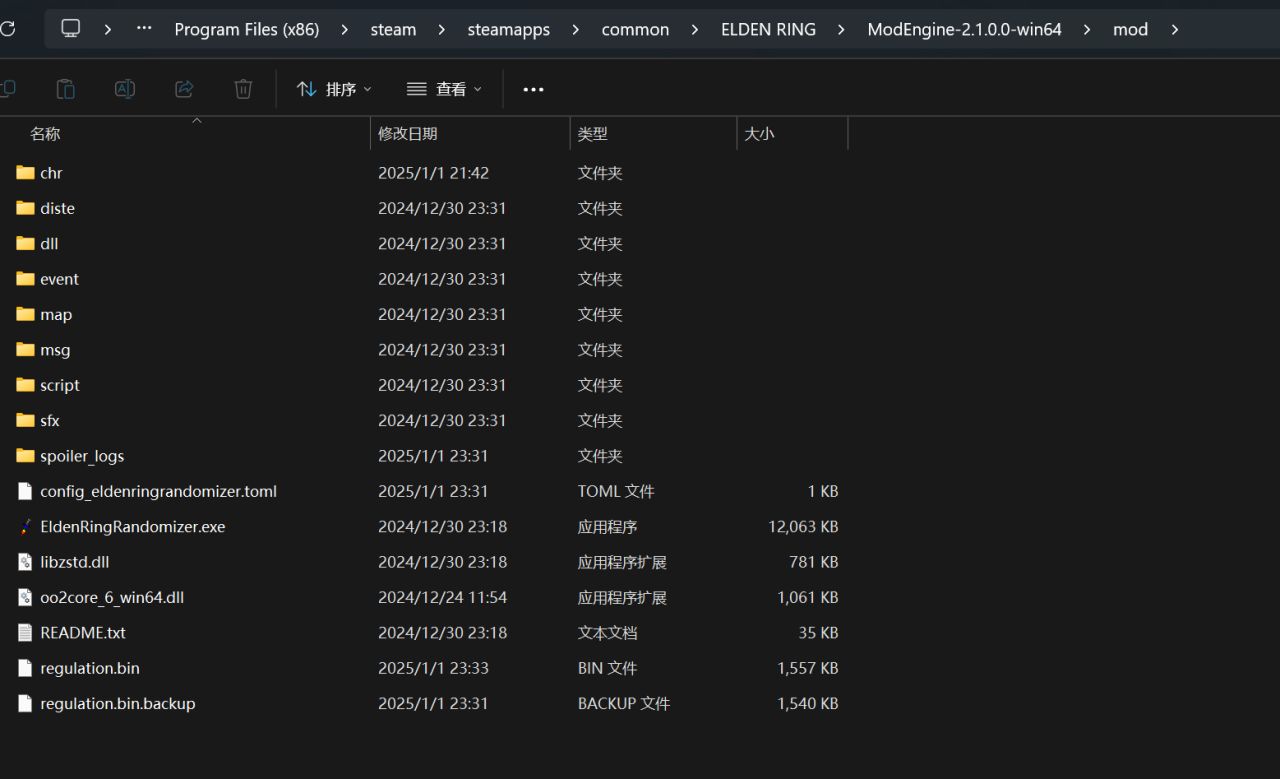Viewport: 1280px width, 779px height.
Task: Click the type 文本文档
Action: click(608, 633)
